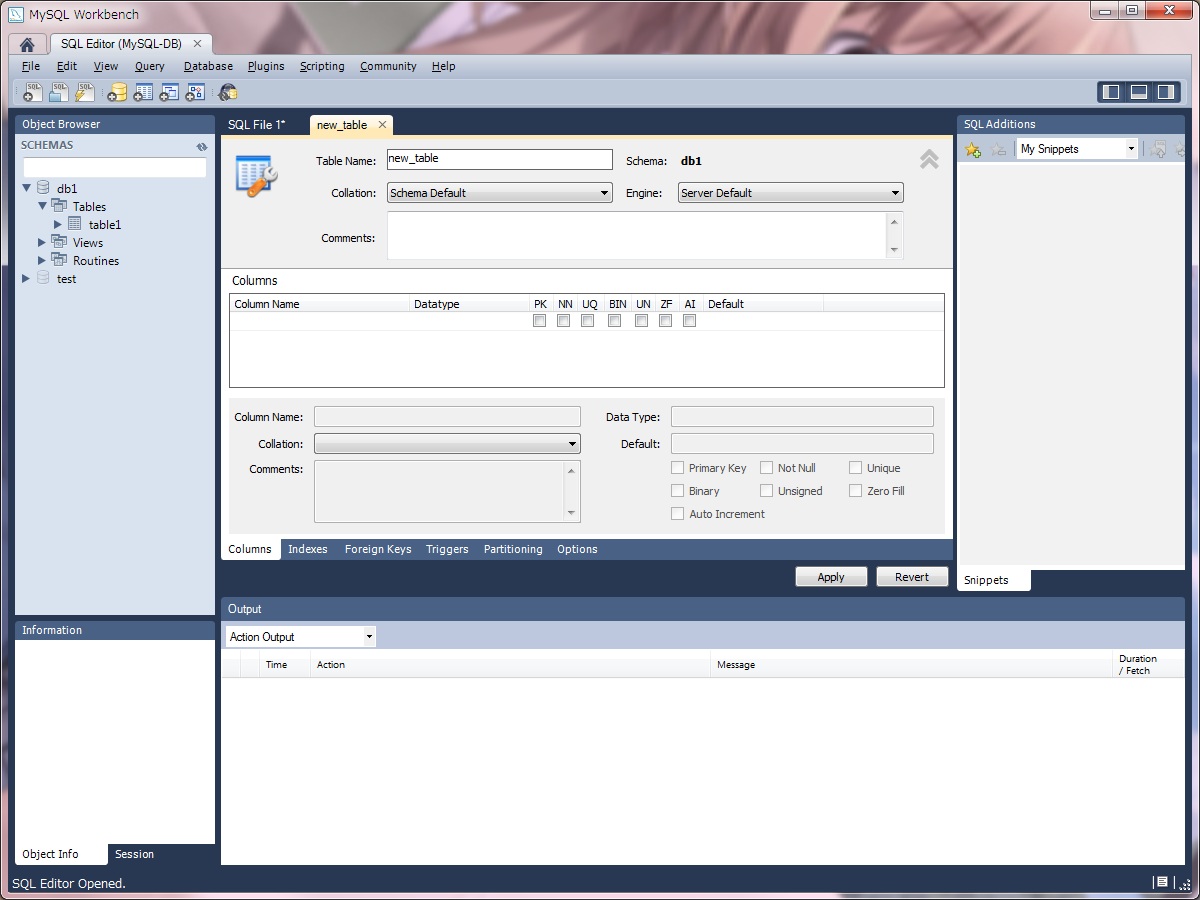This screenshot has height=900, width=1200.
Task: Switch to the Triggers tab
Action: tap(447, 549)
